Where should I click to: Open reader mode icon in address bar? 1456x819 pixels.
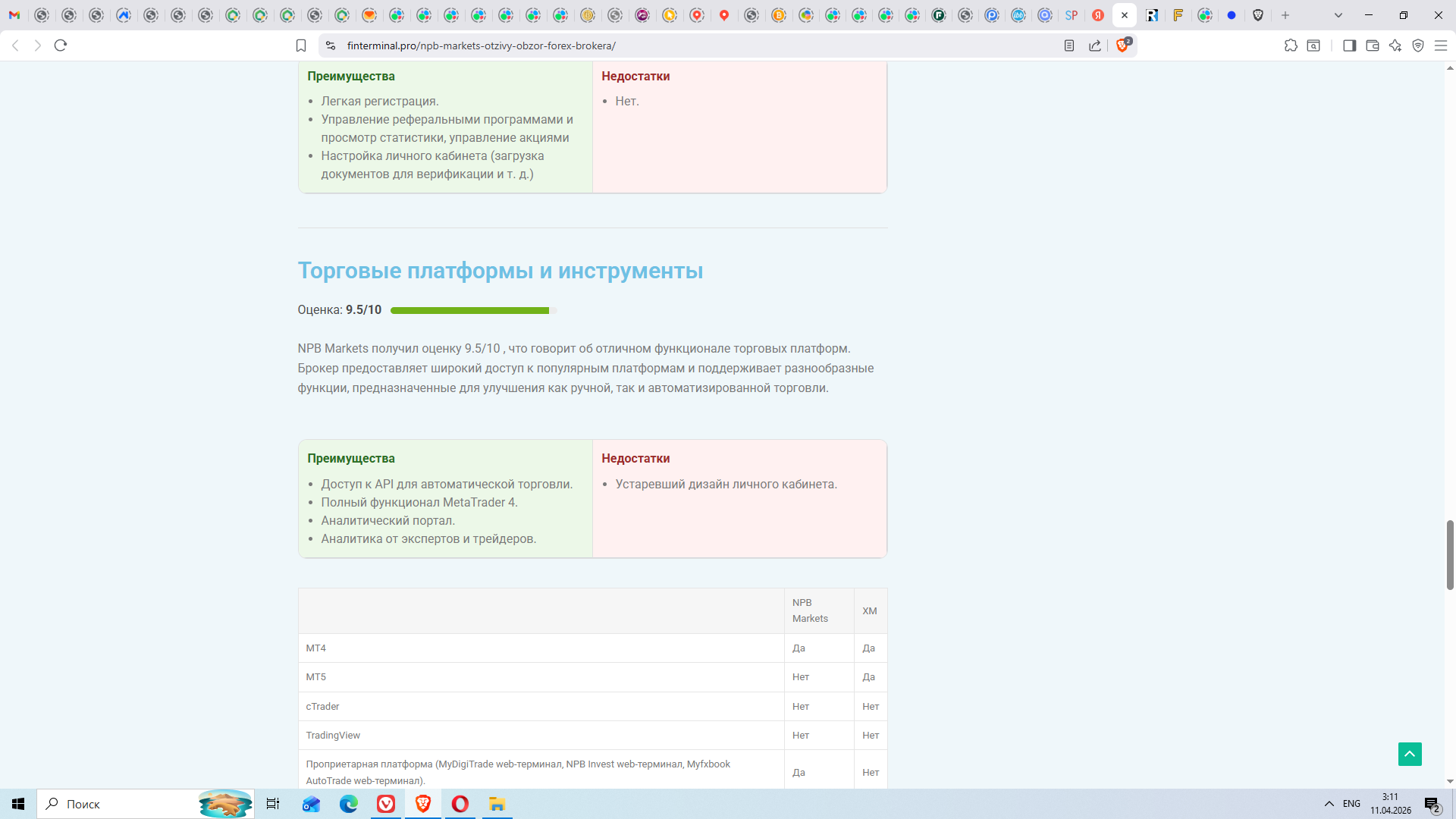click(1069, 45)
